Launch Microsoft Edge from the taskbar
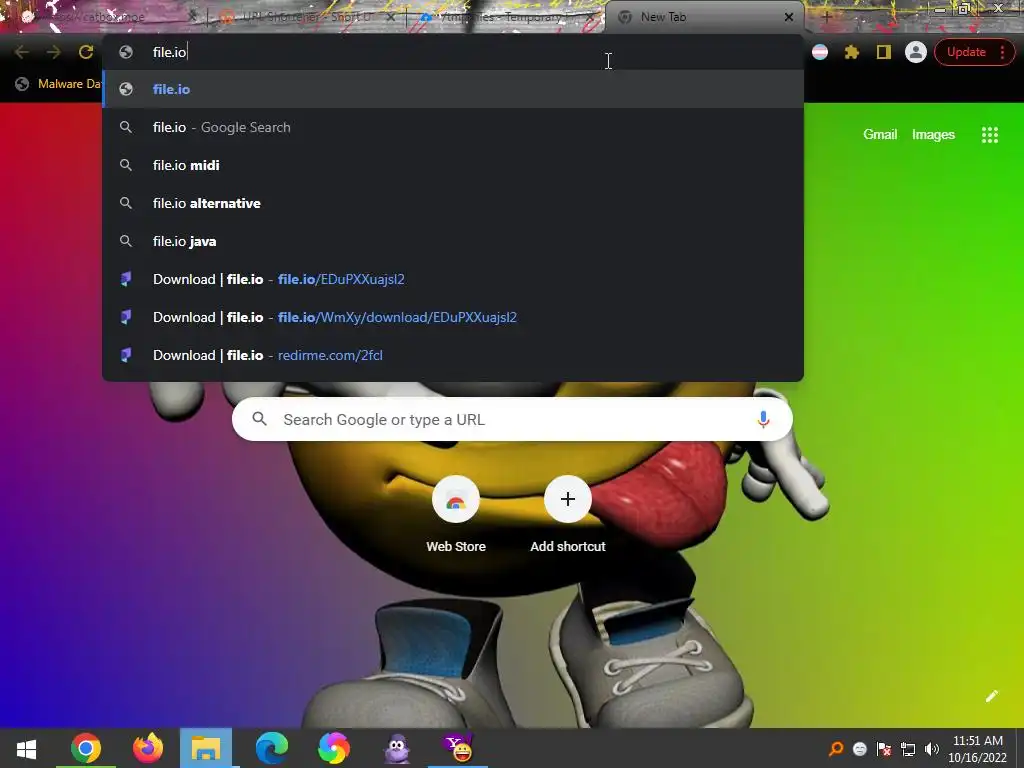1024x768 pixels. coord(271,748)
